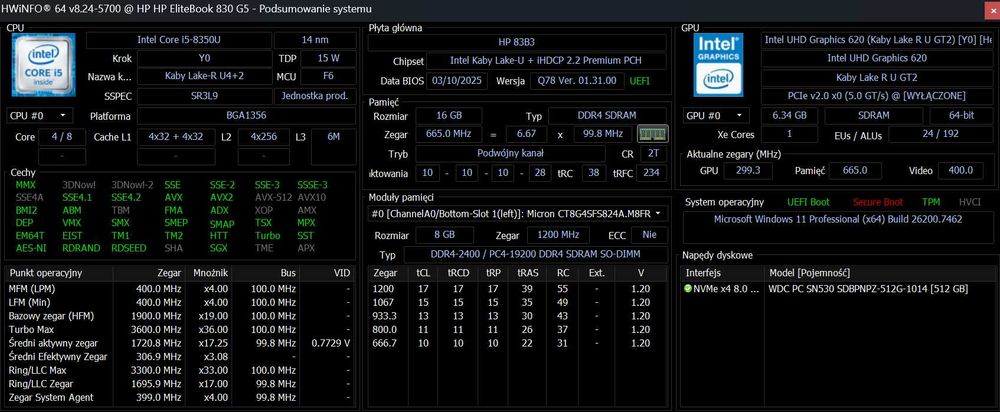Click the 'PCIe v2.0 x0 (5.0 GT/s) @ [WYŁĄCZONE]' field

[x=876, y=96]
